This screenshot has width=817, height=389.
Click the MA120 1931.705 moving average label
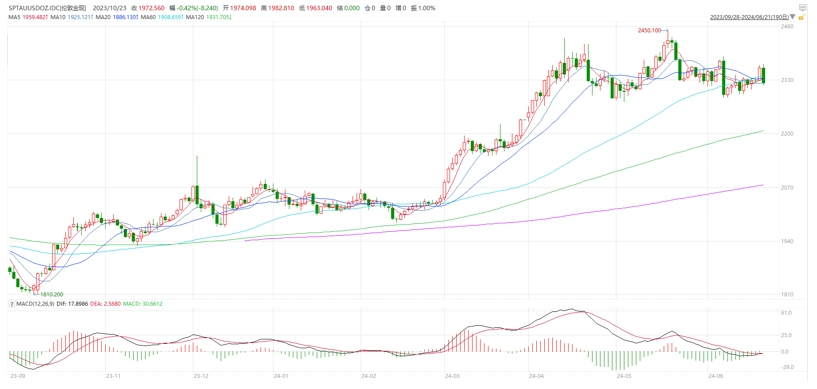[208, 17]
